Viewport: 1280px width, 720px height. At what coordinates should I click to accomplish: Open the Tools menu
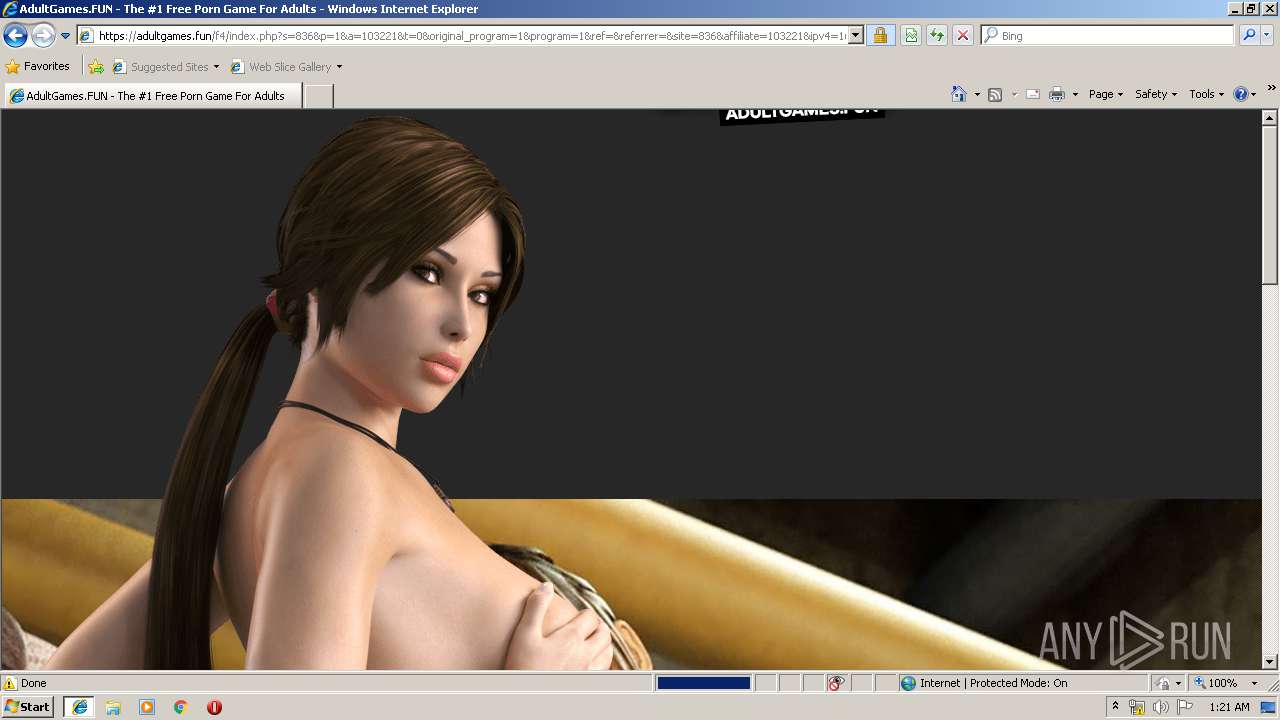pos(1206,94)
